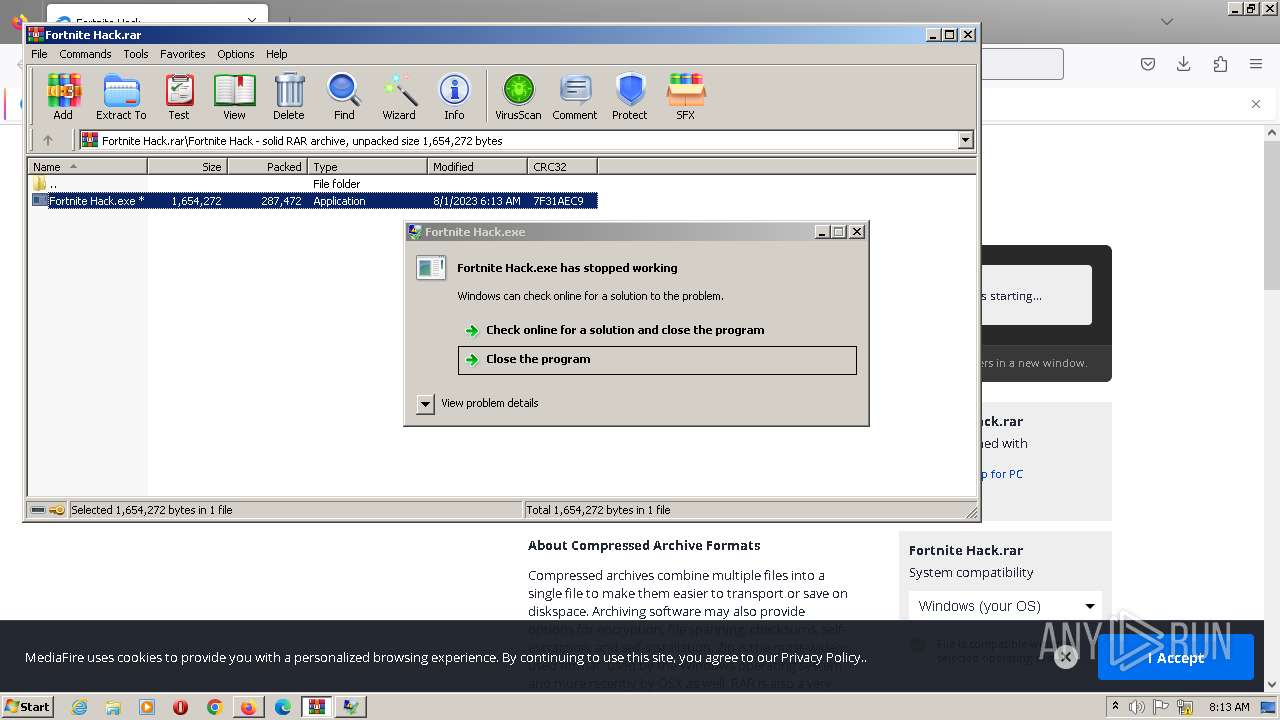Image resolution: width=1280 pixels, height=720 pixels.
Task: Click the Firefox address bar field
Action: click(x=1020, y=64)
